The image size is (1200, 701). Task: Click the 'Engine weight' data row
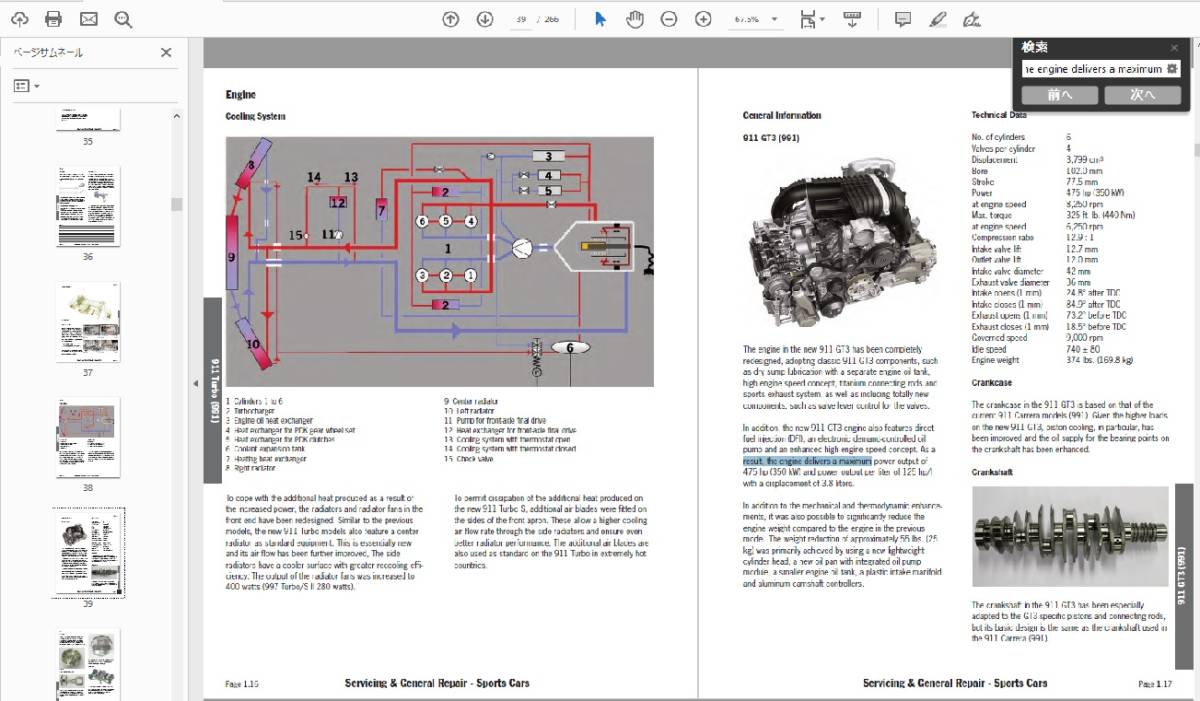pyautogui.click(x=1053, y=360)
